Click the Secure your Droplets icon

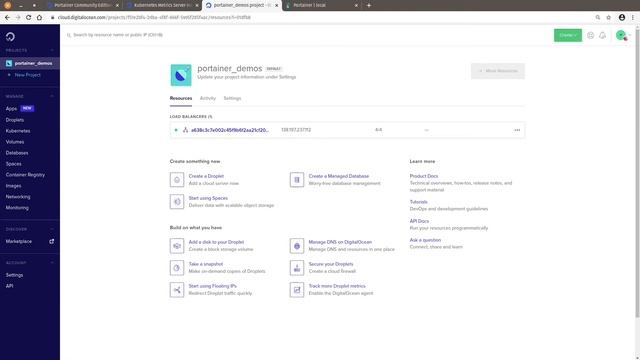click(x=297, y=268)
